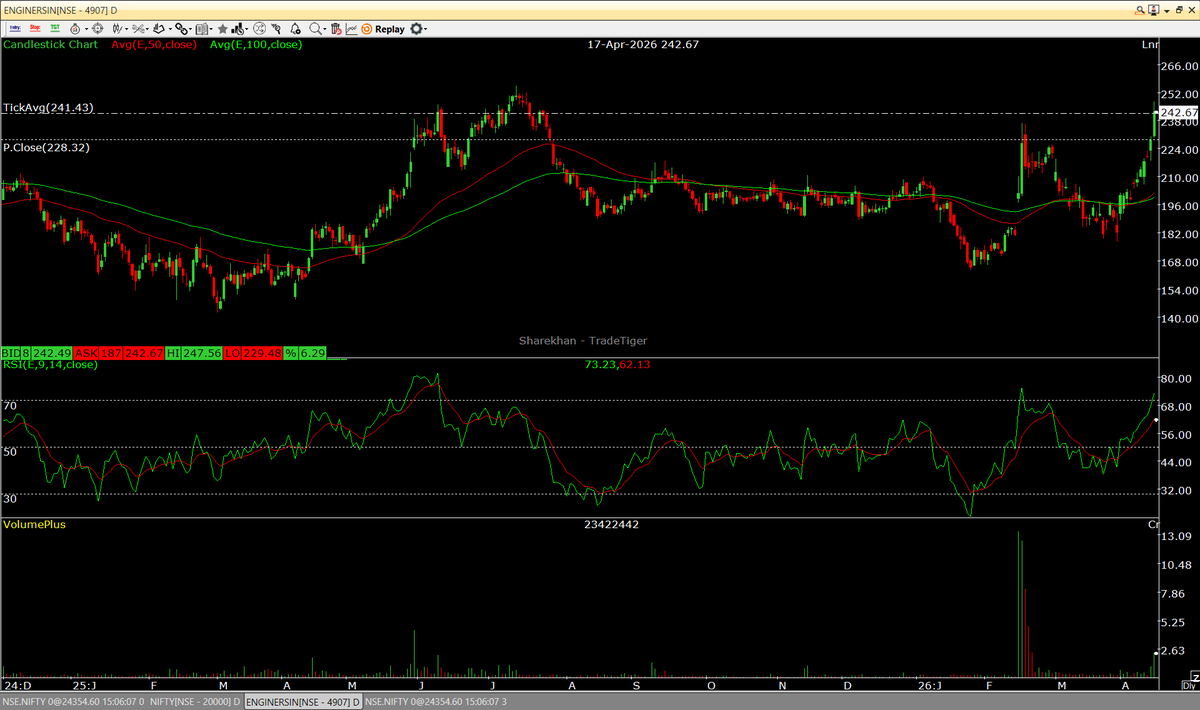The height and width of the screenshot is (710, 1200).
Task: Click the circular shuffle arrows icon
Action: coord(260,29)
